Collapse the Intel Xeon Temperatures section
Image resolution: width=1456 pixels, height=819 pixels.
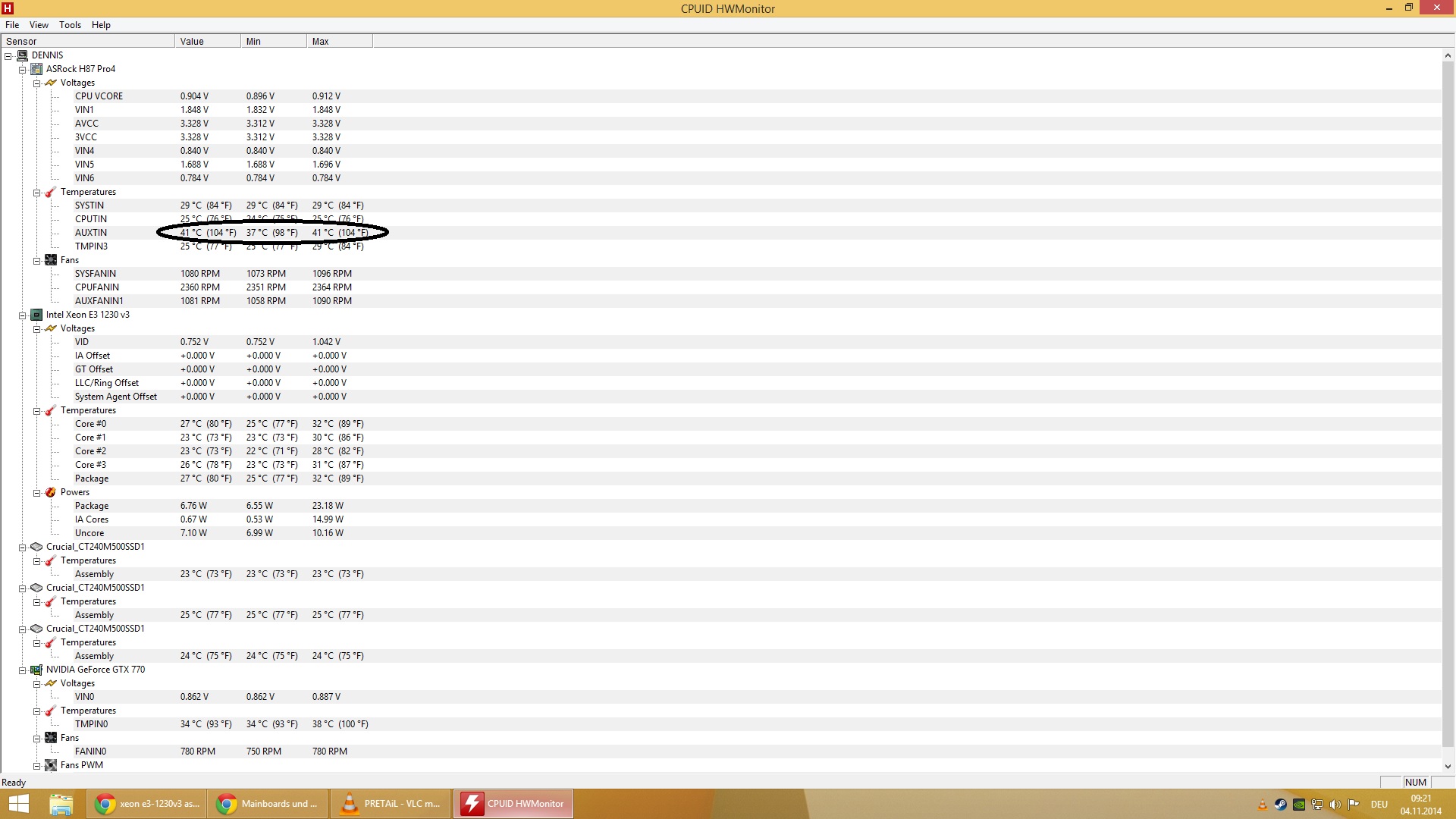(x=36, y=411)
